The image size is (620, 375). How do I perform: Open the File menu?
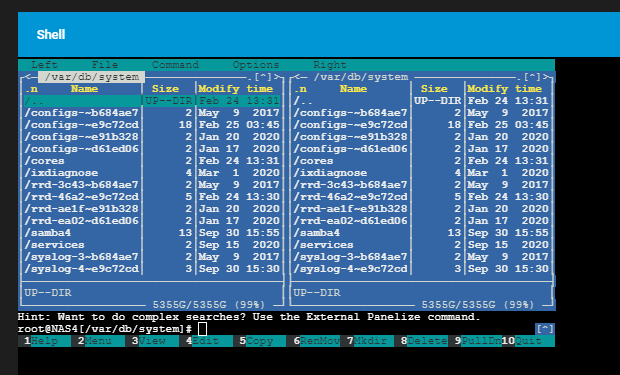coord(105,65)
